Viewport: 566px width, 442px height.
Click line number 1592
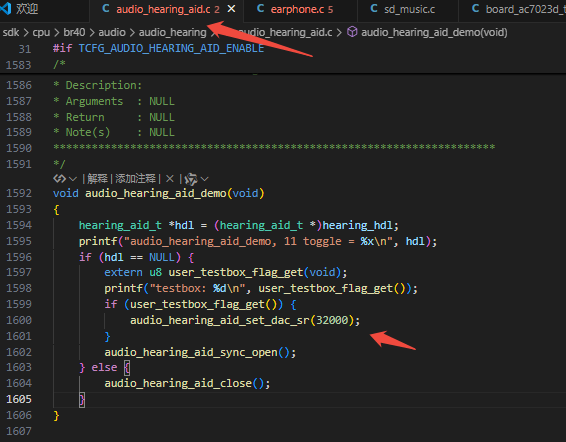click(19, 193)
